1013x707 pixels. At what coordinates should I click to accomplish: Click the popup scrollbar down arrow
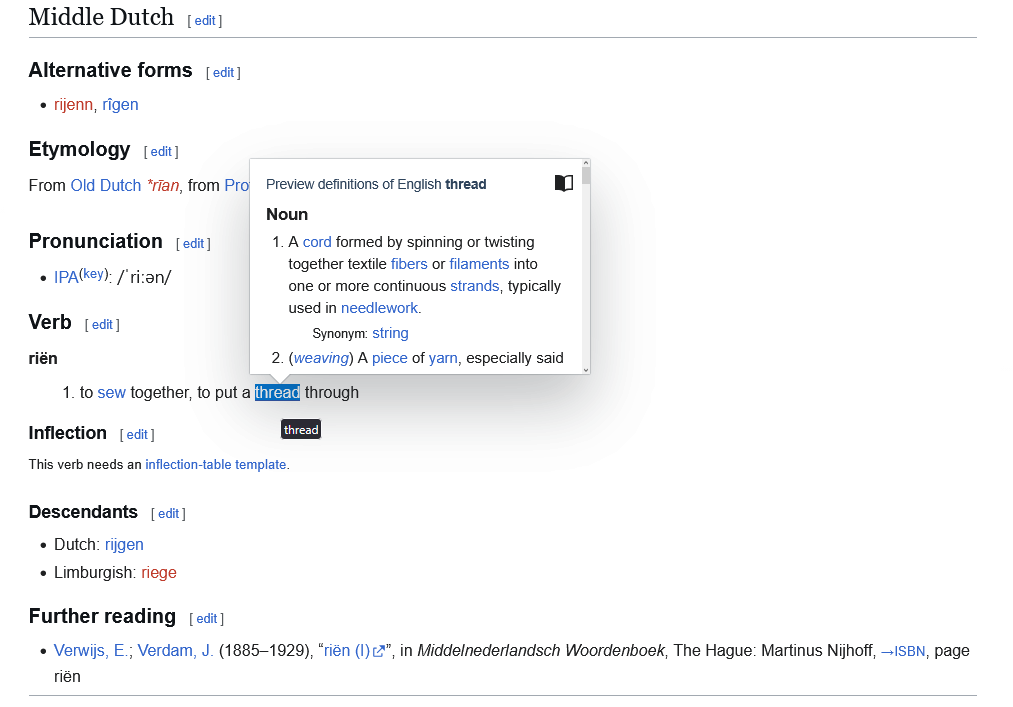tap(586, 370)
